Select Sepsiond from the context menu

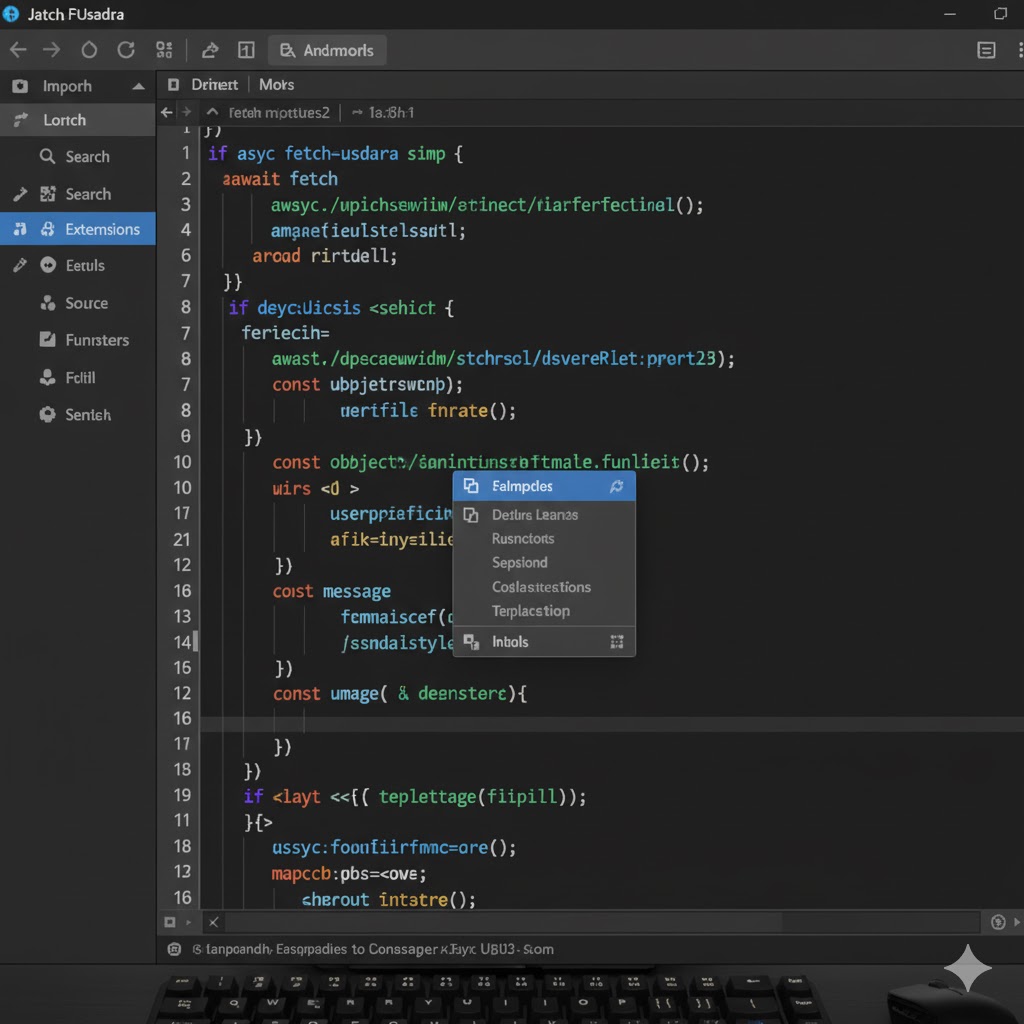click(x=520, y=563)
